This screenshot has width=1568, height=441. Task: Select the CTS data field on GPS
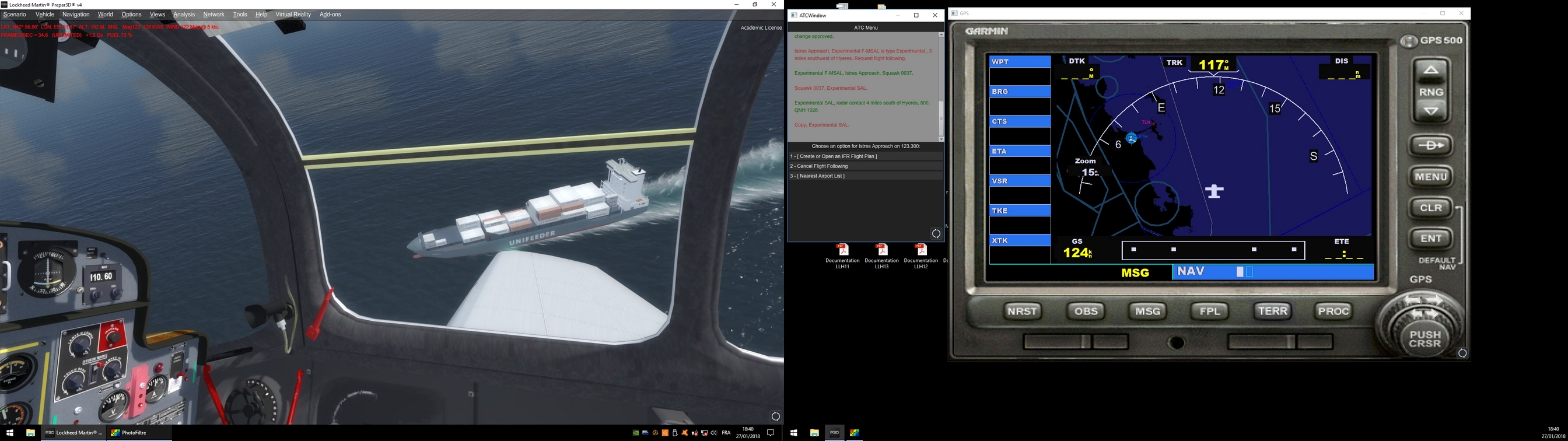click(1020, 129)
